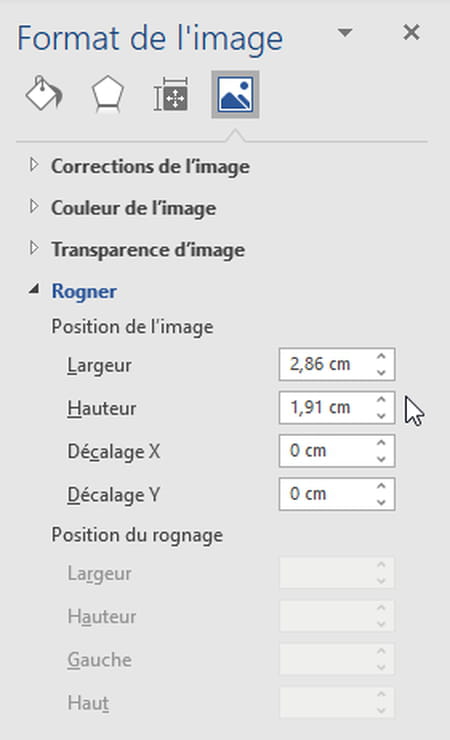
Task: Decrease Décalage Y with down arrow
Action: (x=381, y=502)
